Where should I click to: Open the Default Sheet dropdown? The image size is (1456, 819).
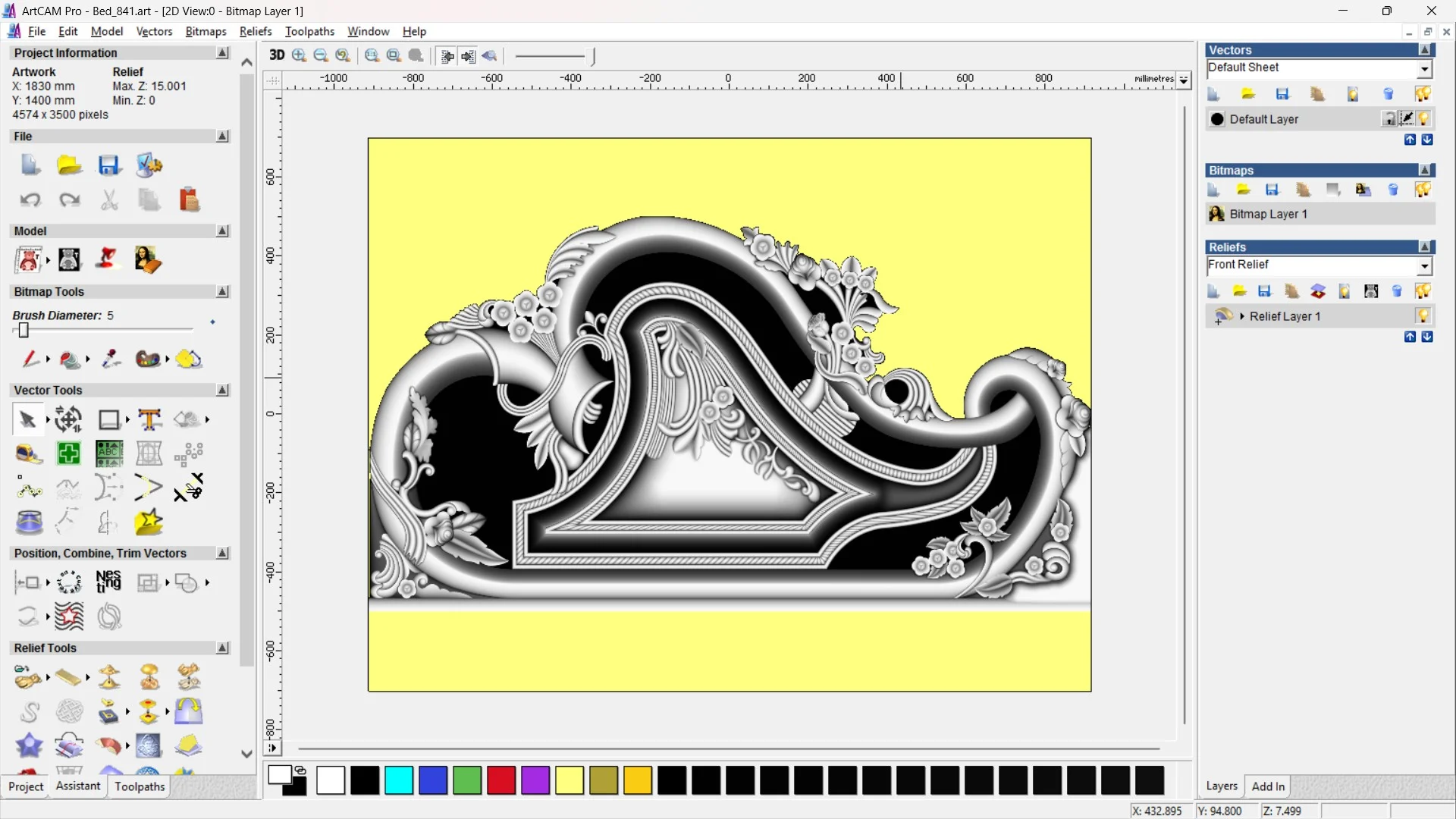pos(1424,69)
